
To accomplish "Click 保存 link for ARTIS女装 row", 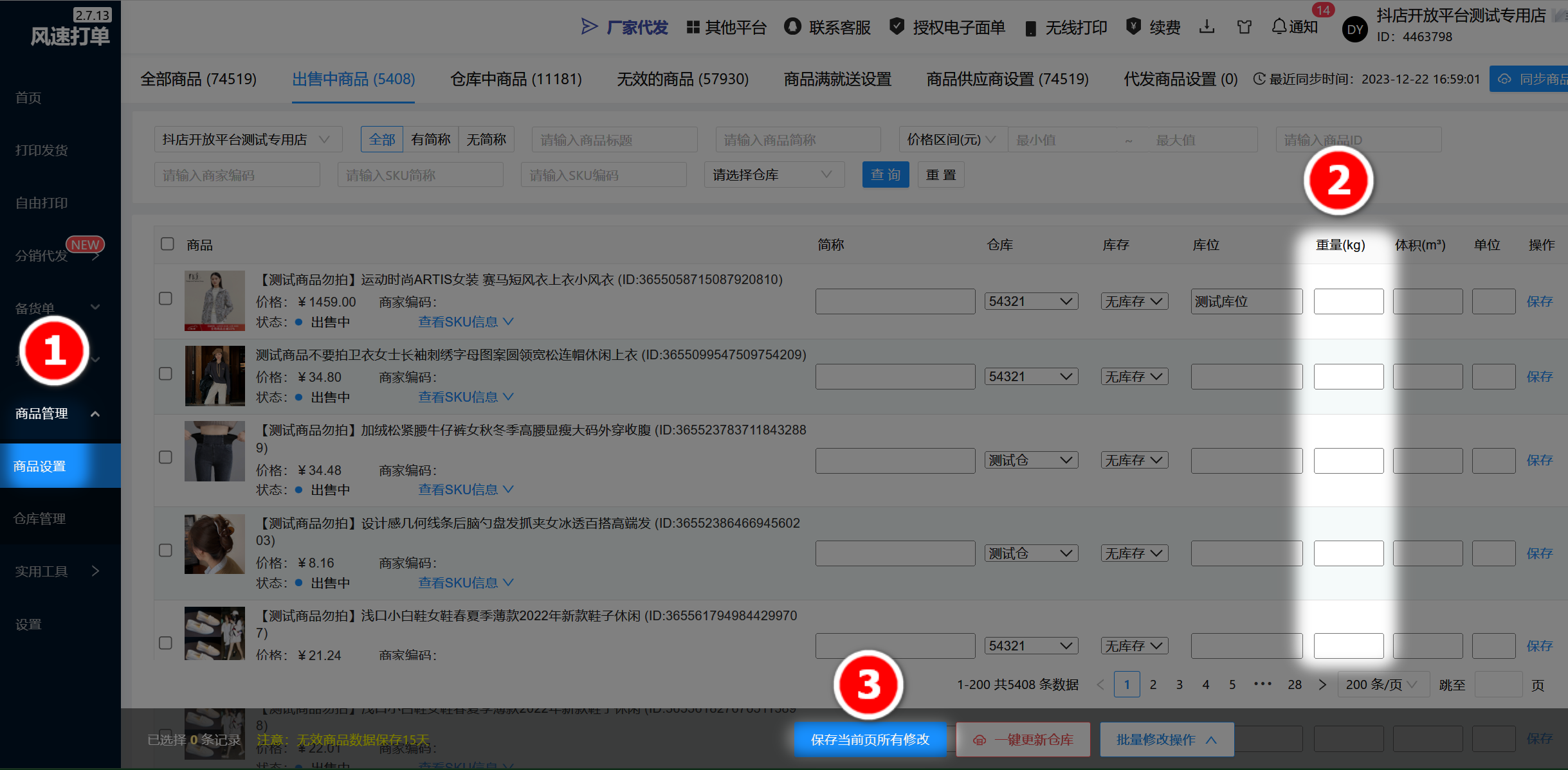I will (1540, 301).
